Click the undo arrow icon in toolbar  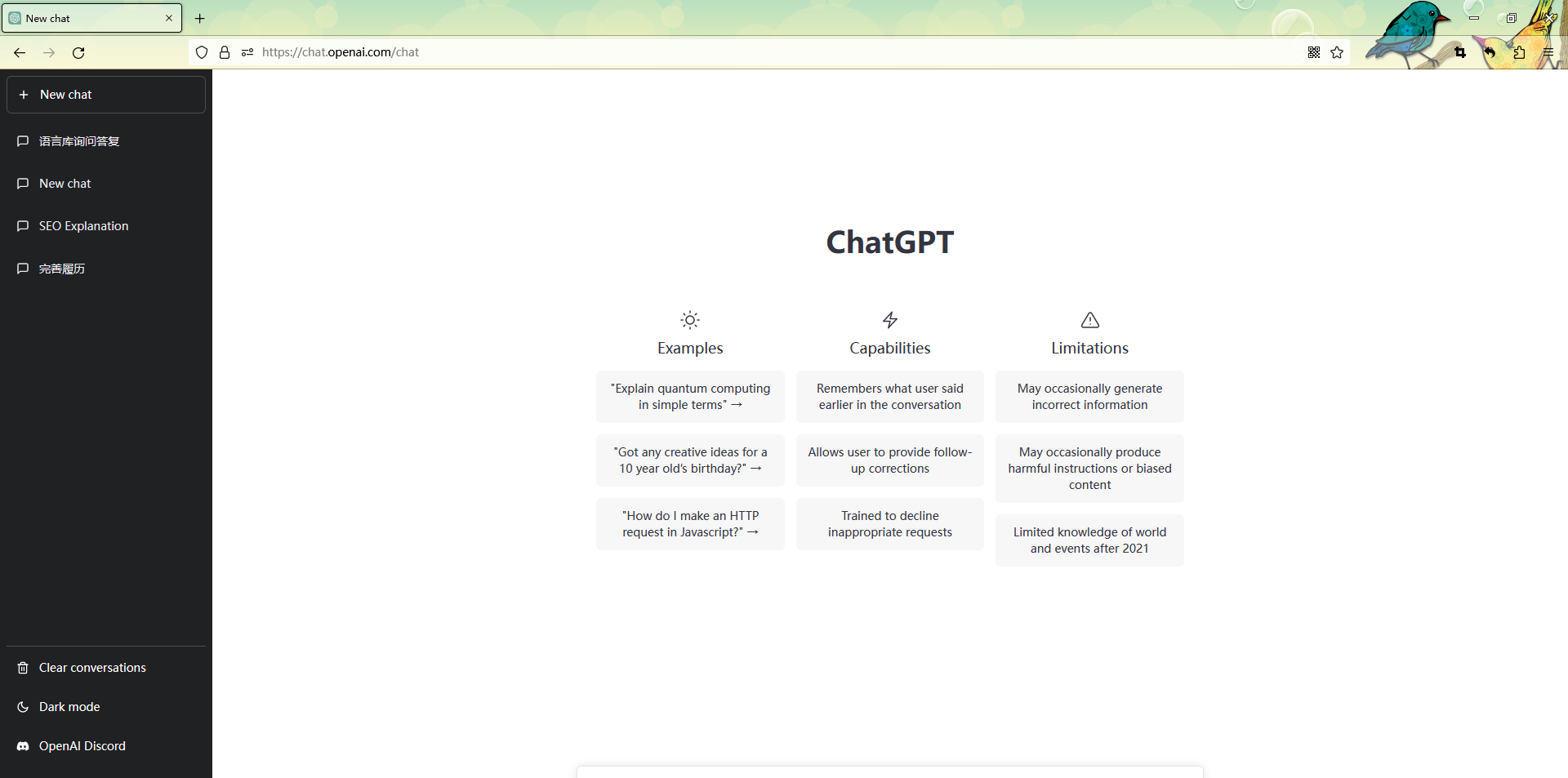pos(1490,52)
